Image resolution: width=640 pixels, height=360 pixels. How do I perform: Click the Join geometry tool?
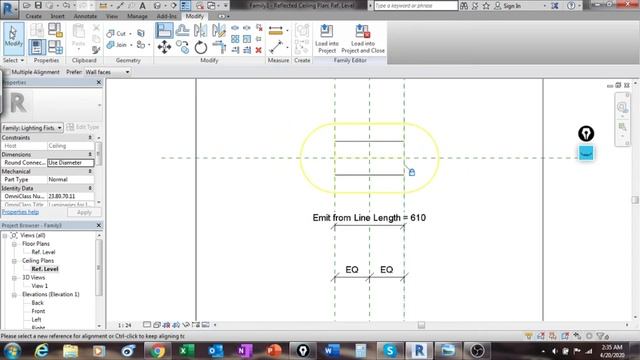pyautogui.click(x=117, y=44)
